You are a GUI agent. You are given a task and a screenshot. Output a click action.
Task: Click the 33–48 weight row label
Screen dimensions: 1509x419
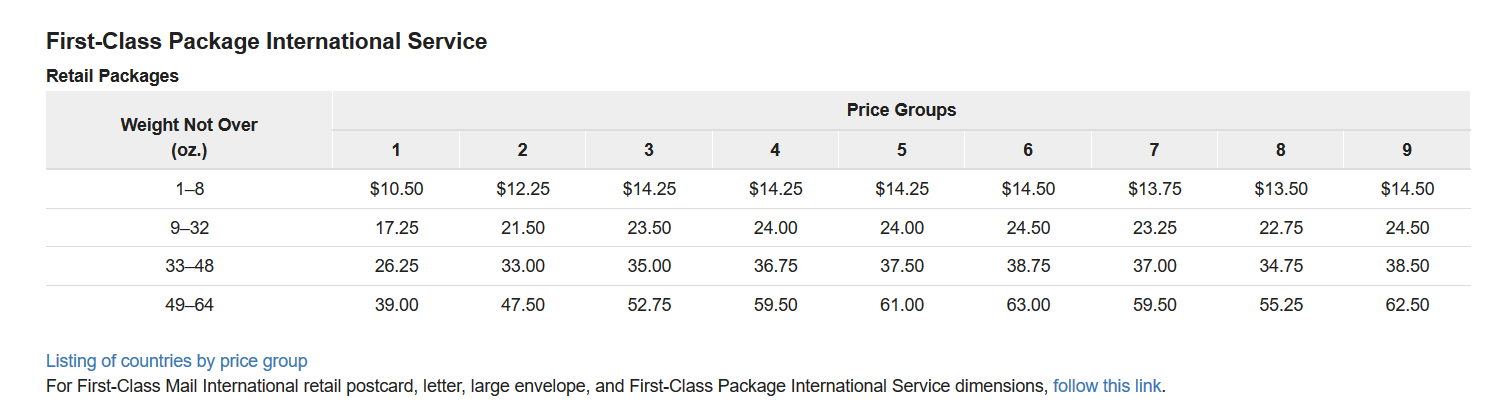(x=189, y=266)
